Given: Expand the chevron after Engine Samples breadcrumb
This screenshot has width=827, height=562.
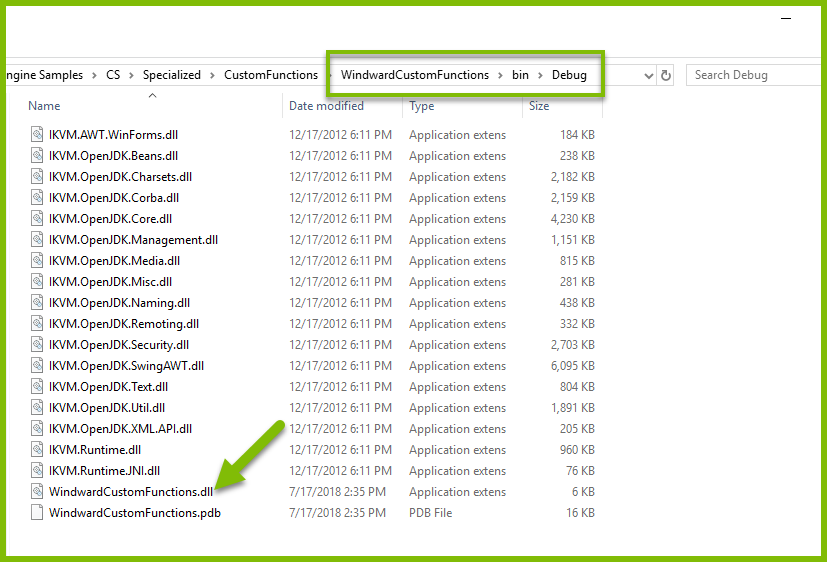Looking at the screenshot, I should point(94,75).
